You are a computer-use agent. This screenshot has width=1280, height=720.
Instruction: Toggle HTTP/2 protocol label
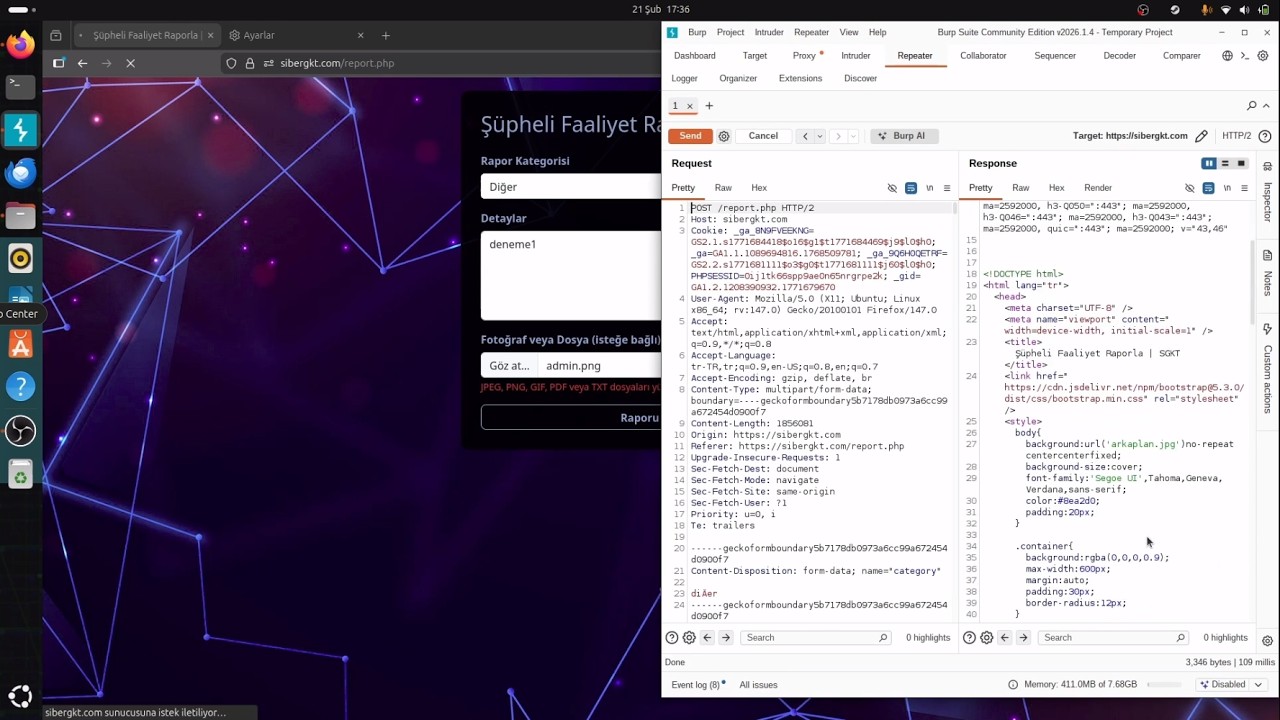click(x=1236, y=136)
